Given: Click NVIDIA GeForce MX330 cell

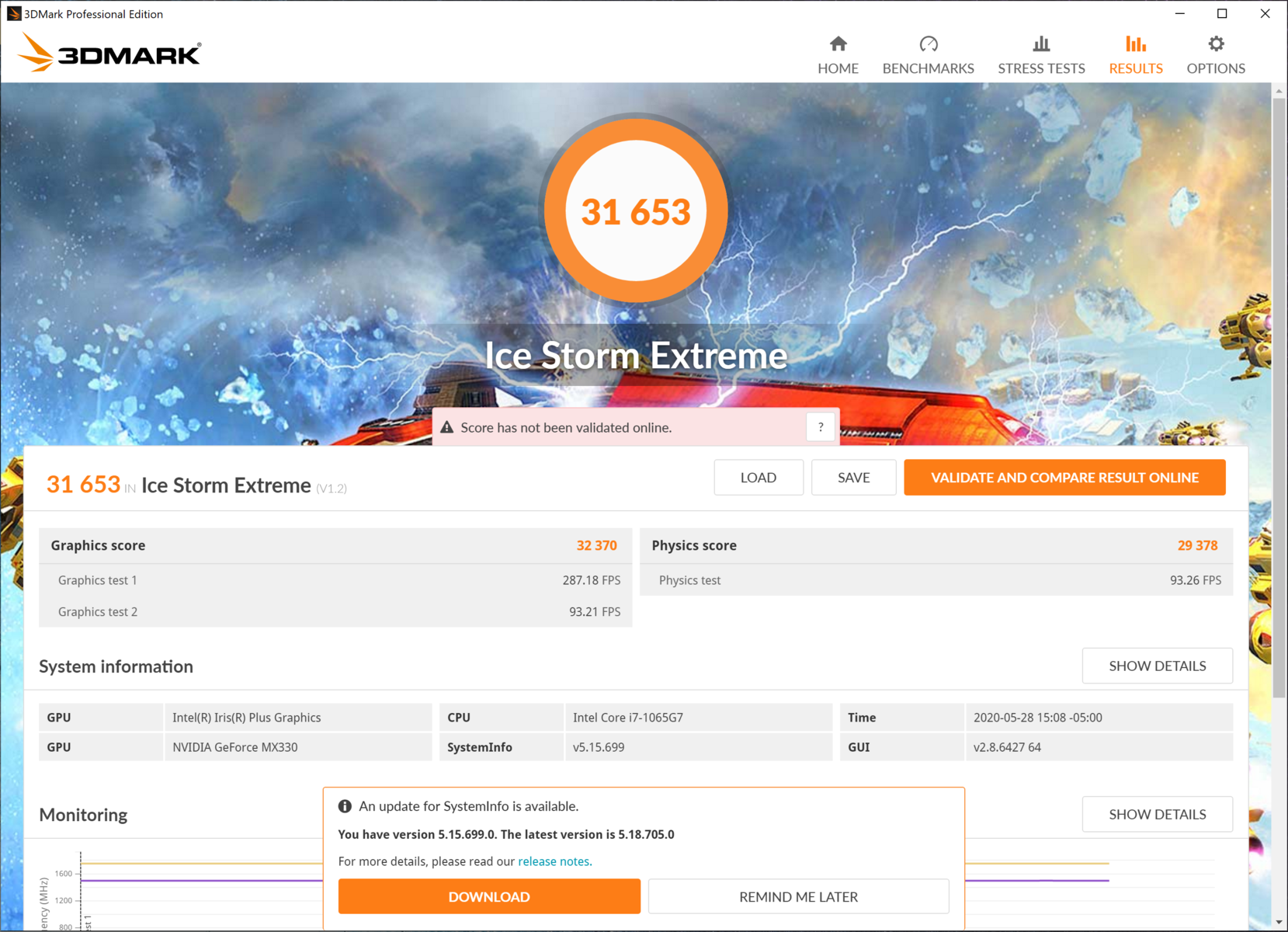Looking at the screenshot, I should (x=298, y=747).
